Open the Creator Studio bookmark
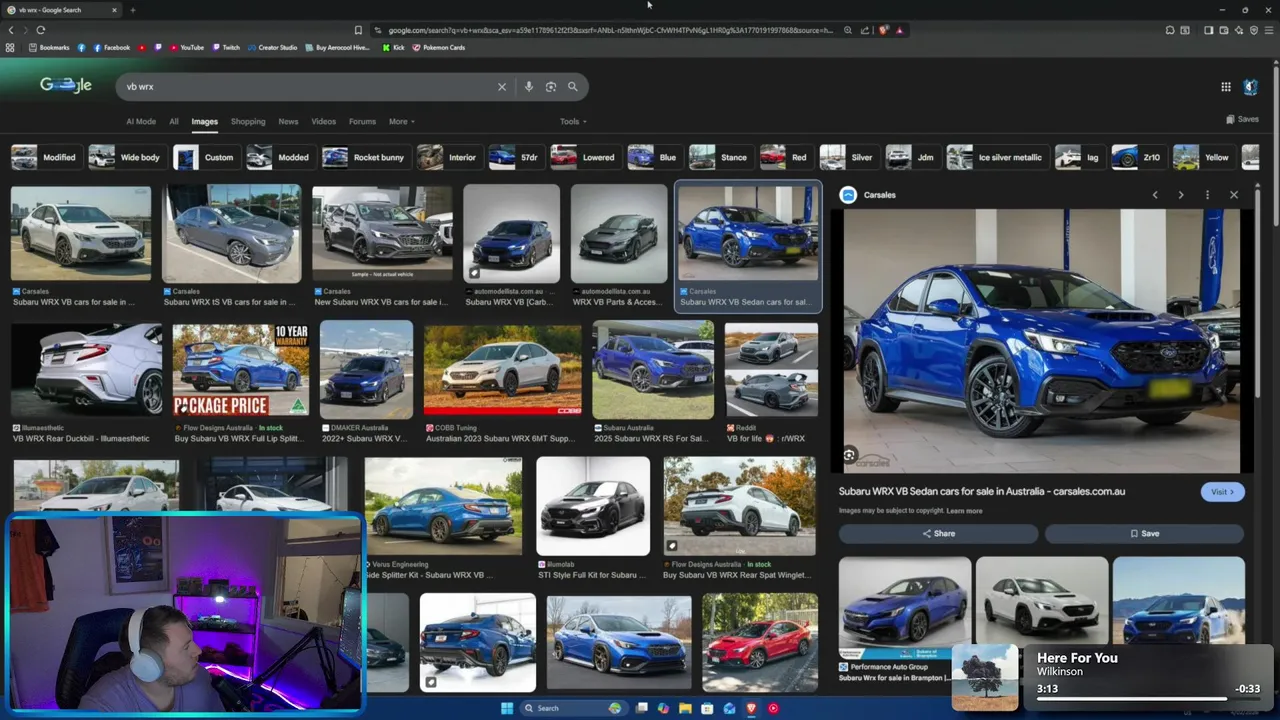The image size is (1280, 720). [272, 47]
